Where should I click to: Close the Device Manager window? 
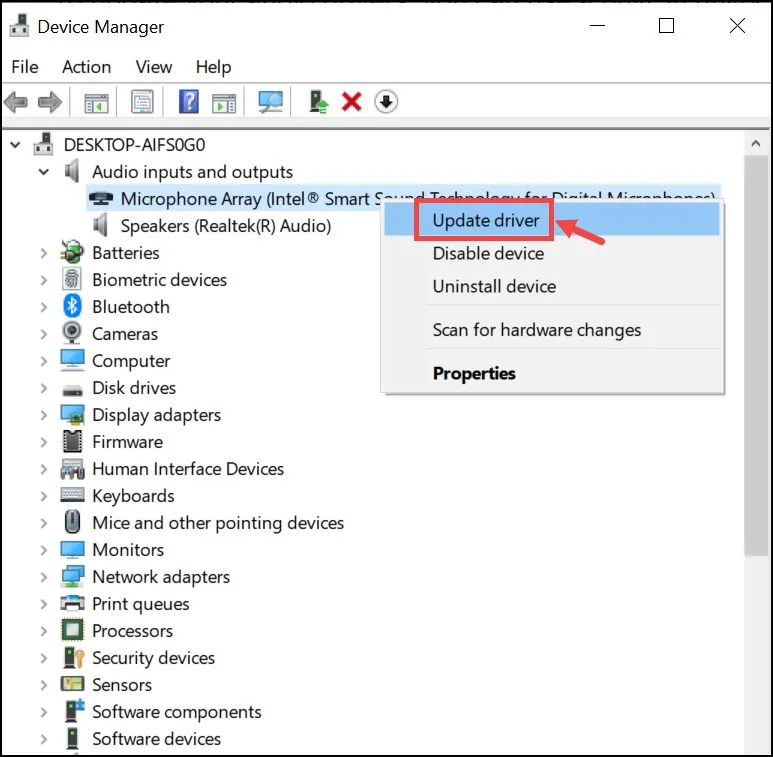(x=737, y=26)
